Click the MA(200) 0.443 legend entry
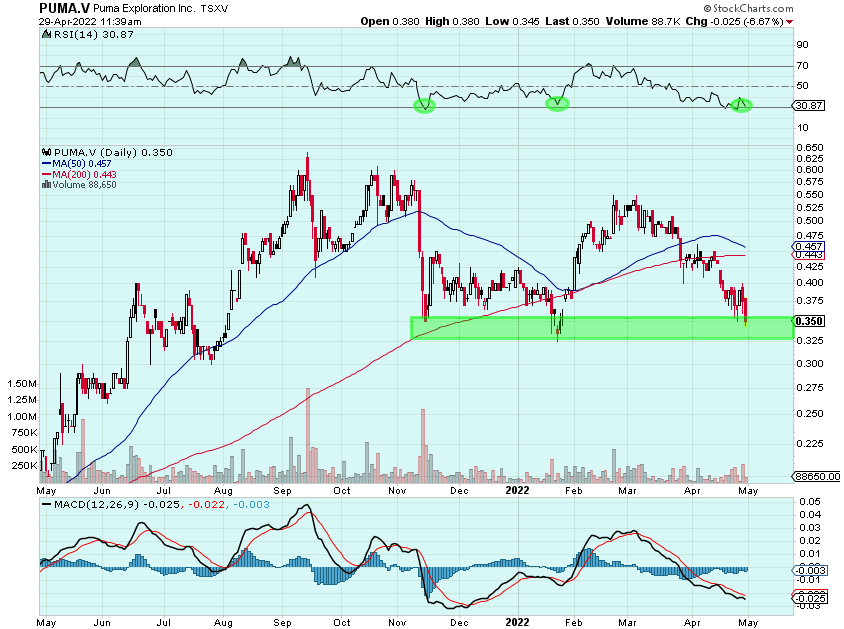This screenshot has width=844, height=629. pyautogui.click(x=85, y=174)
